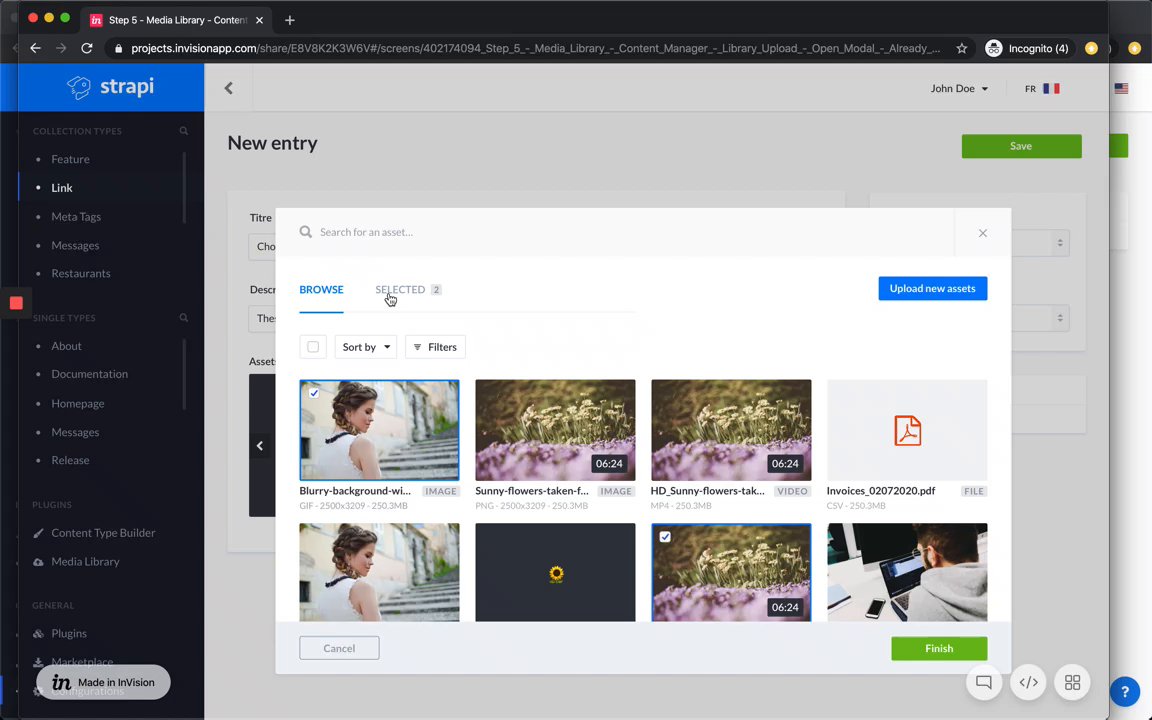Click the green Save button
Screen dimensions: 1152x720
[x=1021, y=145]
